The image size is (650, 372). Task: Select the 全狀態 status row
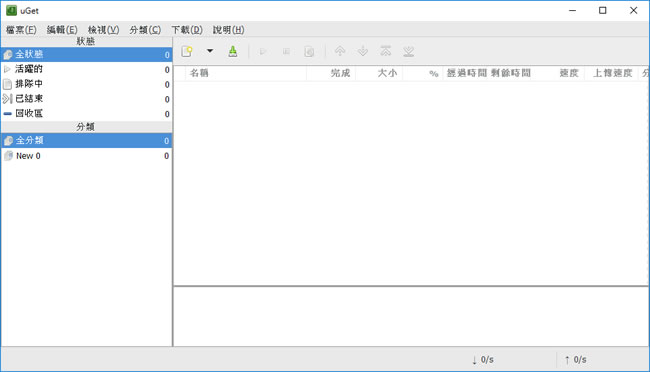pyautogui.click(x=87, y=54)
